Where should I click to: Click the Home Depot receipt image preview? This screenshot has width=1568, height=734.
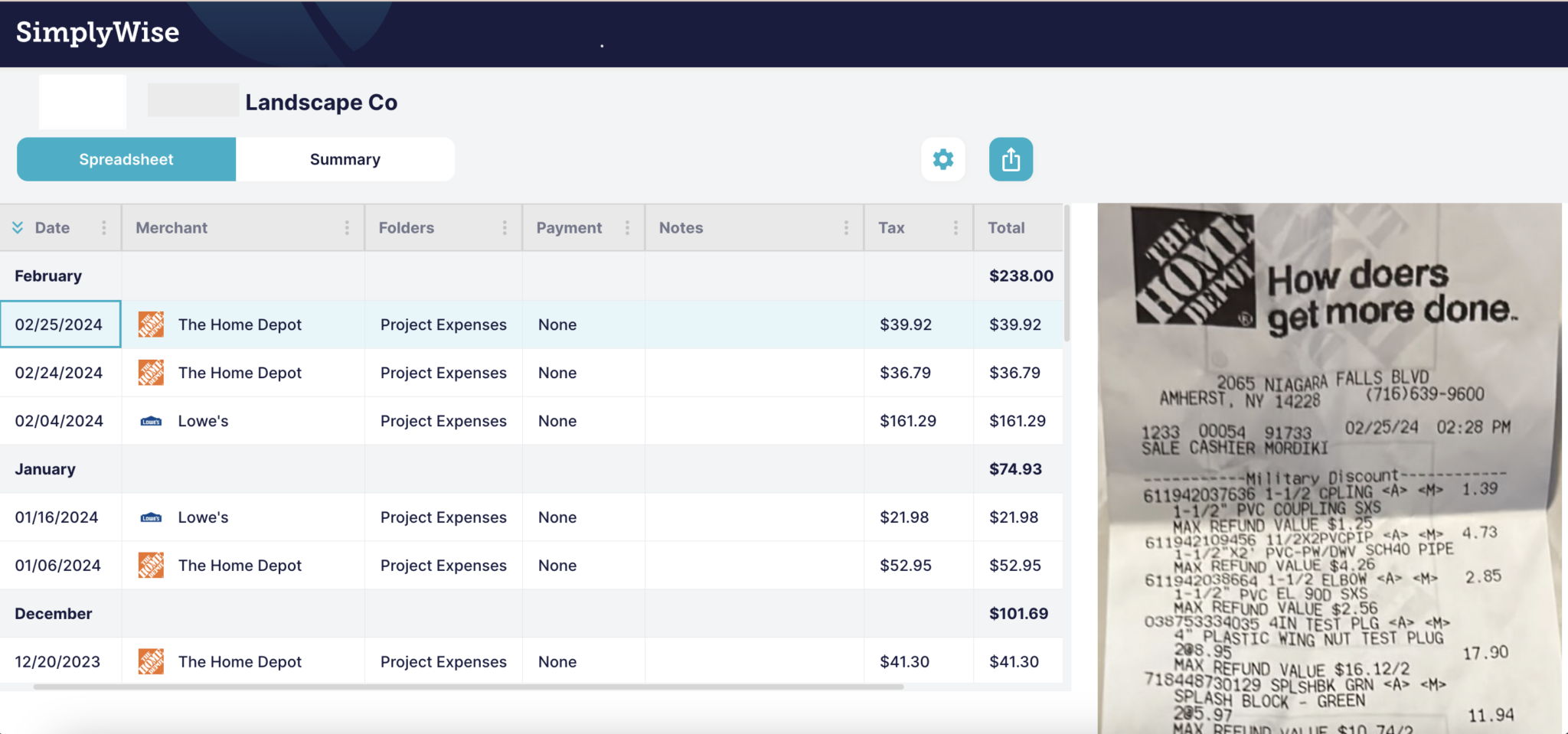[x=1332, y=459]
